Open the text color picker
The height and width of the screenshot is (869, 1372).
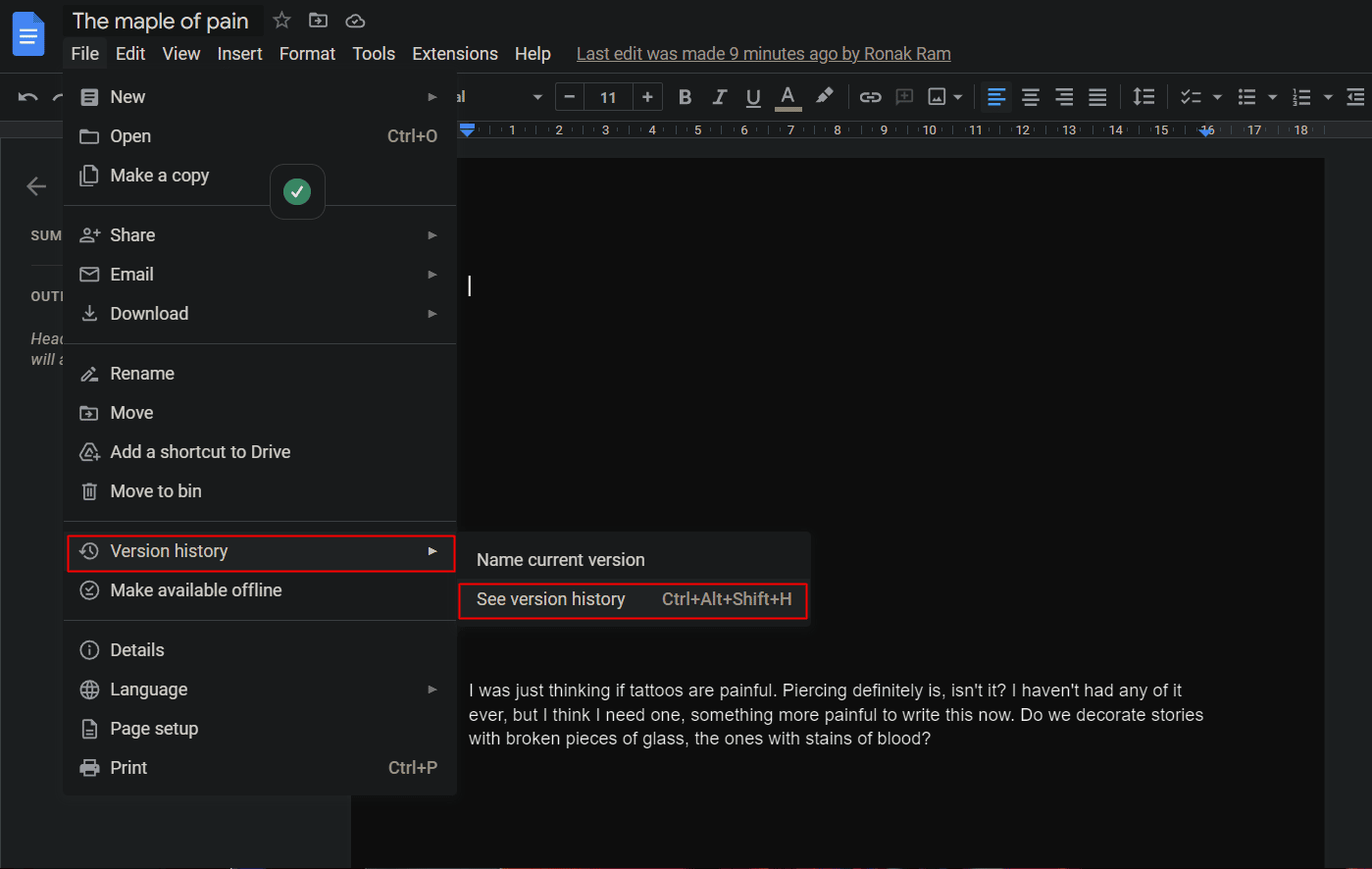point(788,96)
